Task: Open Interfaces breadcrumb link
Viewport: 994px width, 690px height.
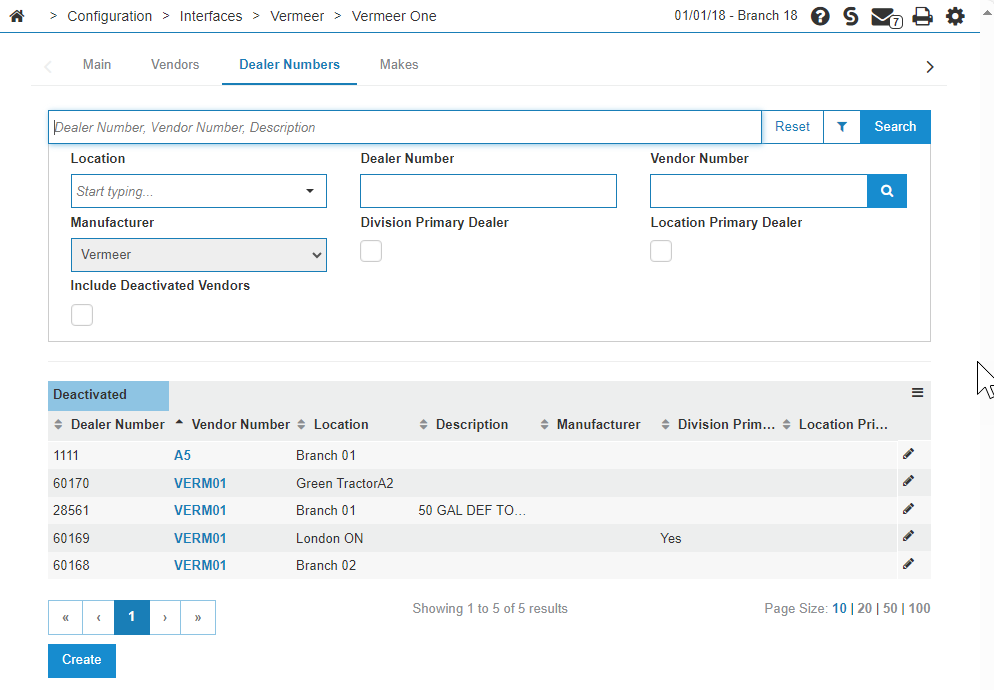Action: (x=210, y=16)
